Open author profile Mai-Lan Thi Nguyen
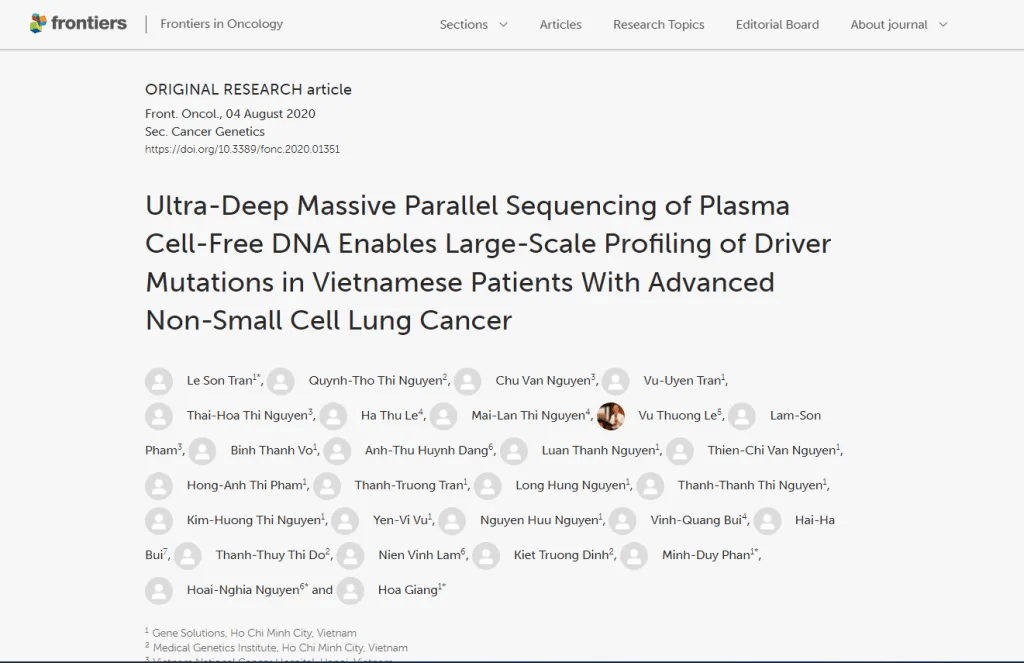 (528, 416)
